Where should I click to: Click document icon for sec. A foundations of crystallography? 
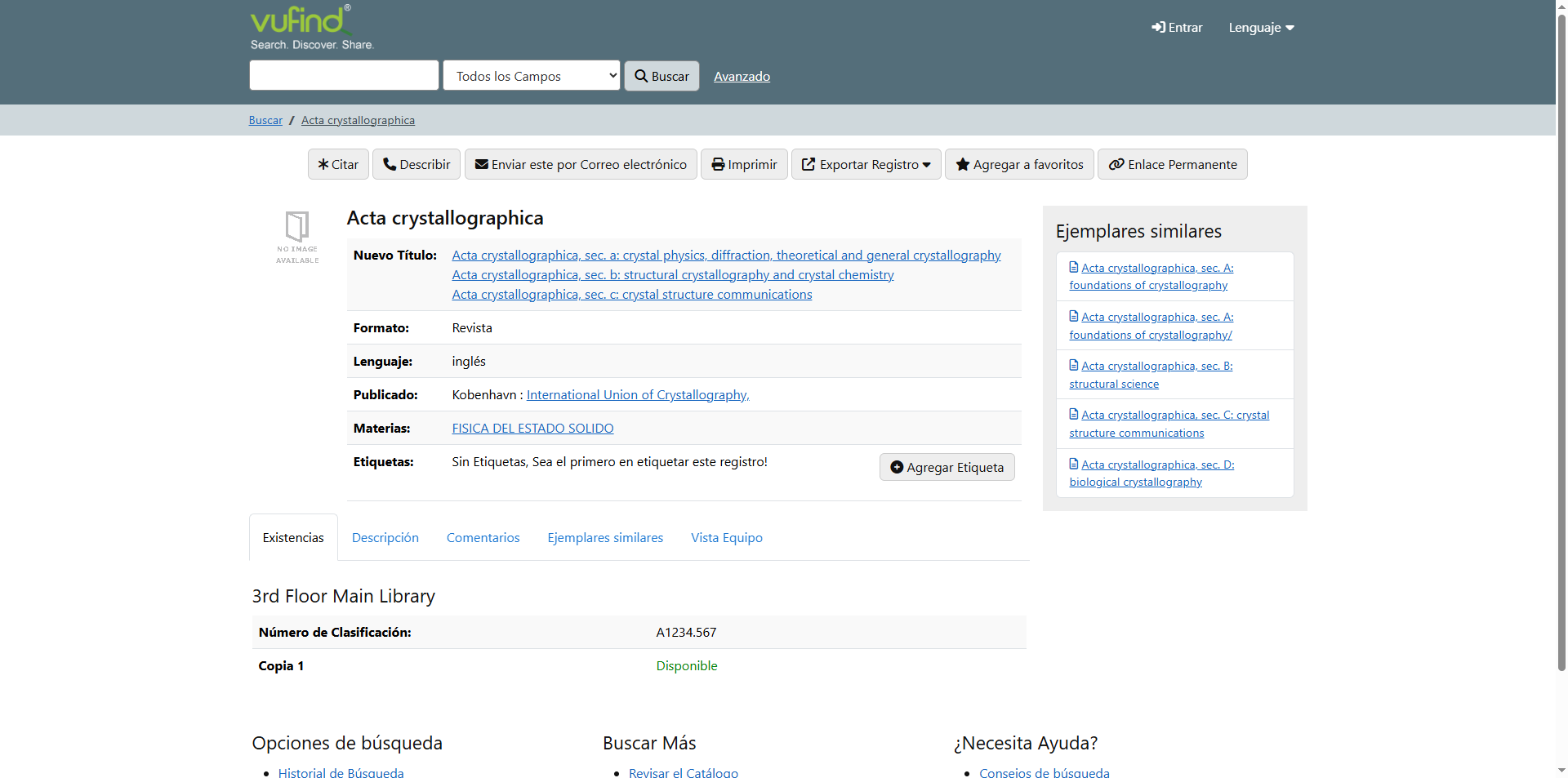point(1074,267)
